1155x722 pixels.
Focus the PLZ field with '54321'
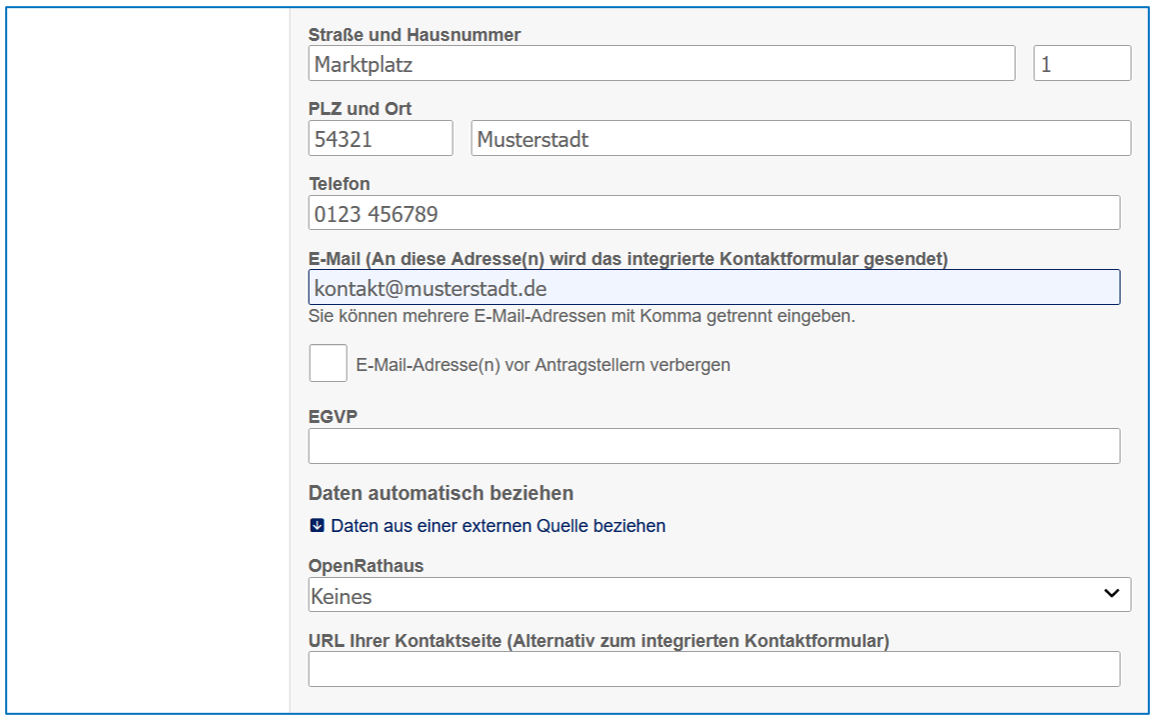[380, 139]
